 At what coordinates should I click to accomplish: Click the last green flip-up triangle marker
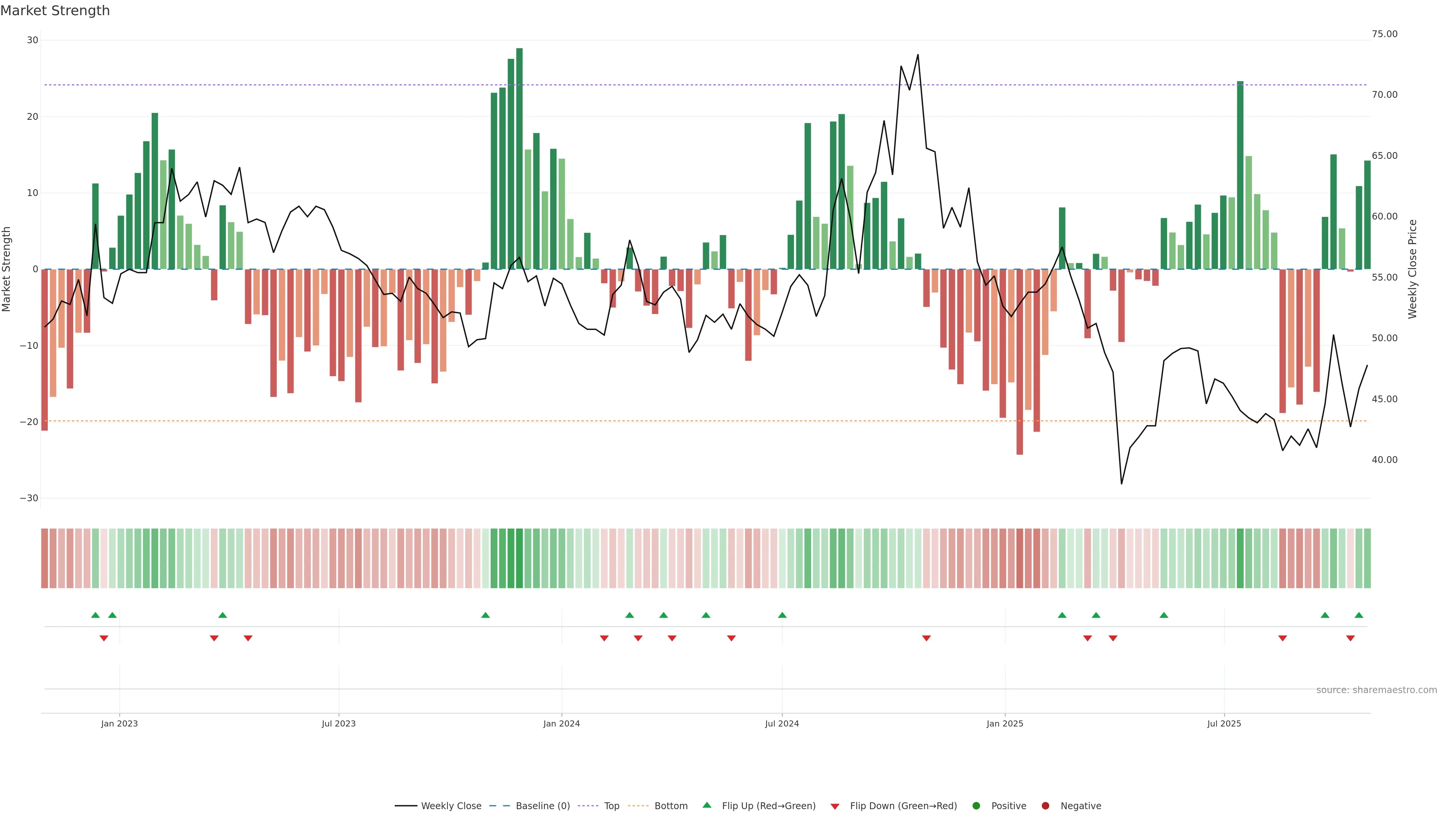pyautogui.click(x=1359, y=615)
